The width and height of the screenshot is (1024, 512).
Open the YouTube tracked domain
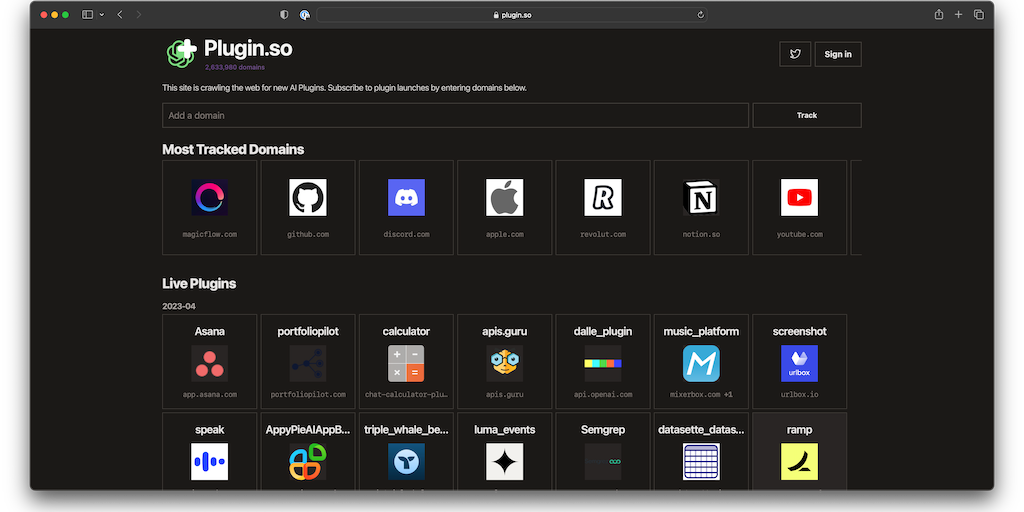coord(799,207)
